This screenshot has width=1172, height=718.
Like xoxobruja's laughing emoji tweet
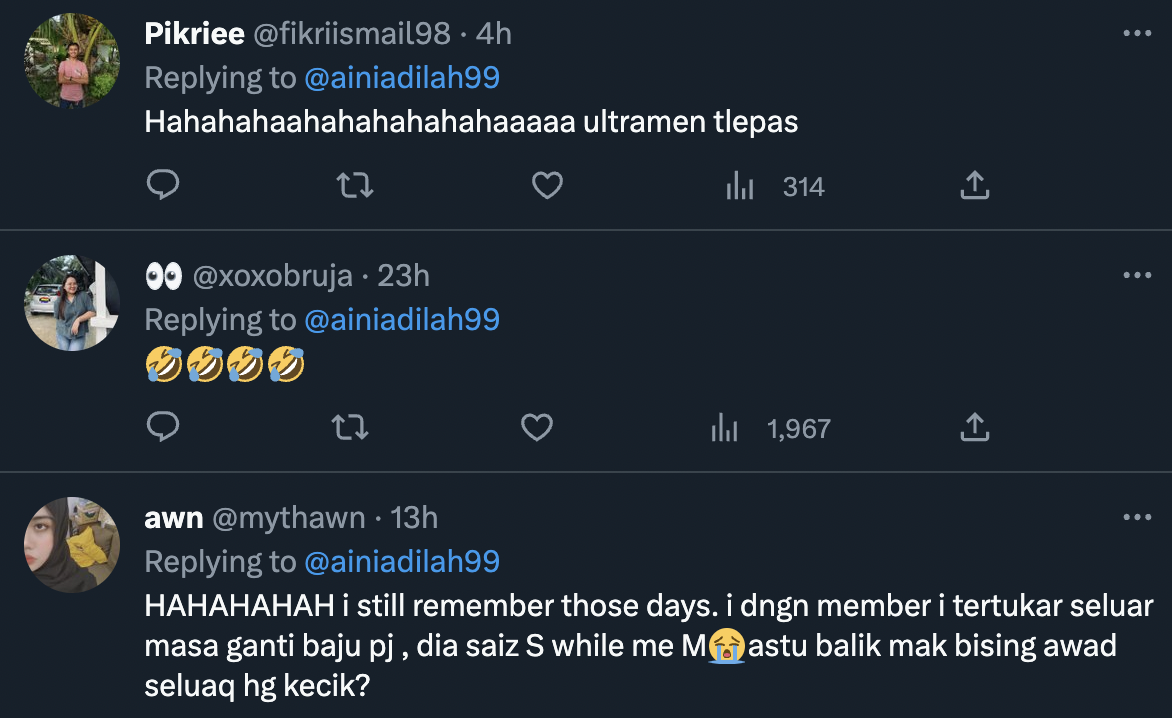(537, 428)
